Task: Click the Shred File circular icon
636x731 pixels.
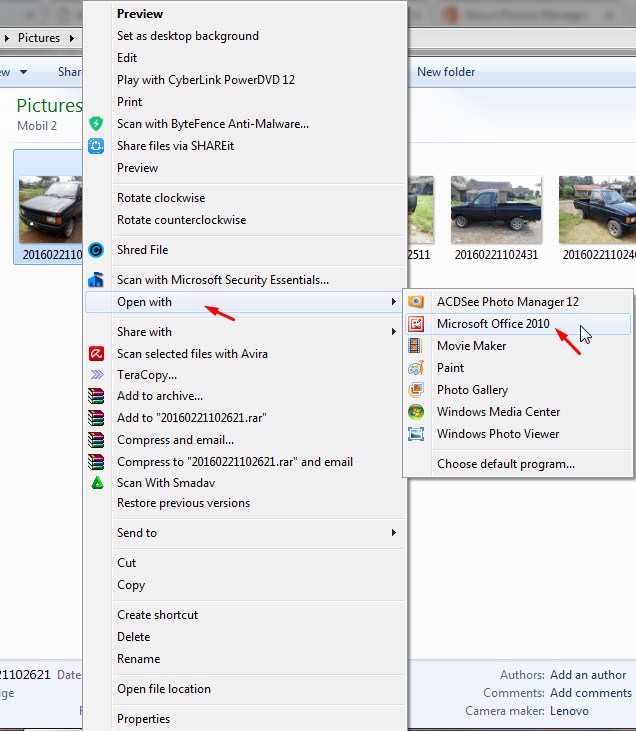Action: coord(96,250)
